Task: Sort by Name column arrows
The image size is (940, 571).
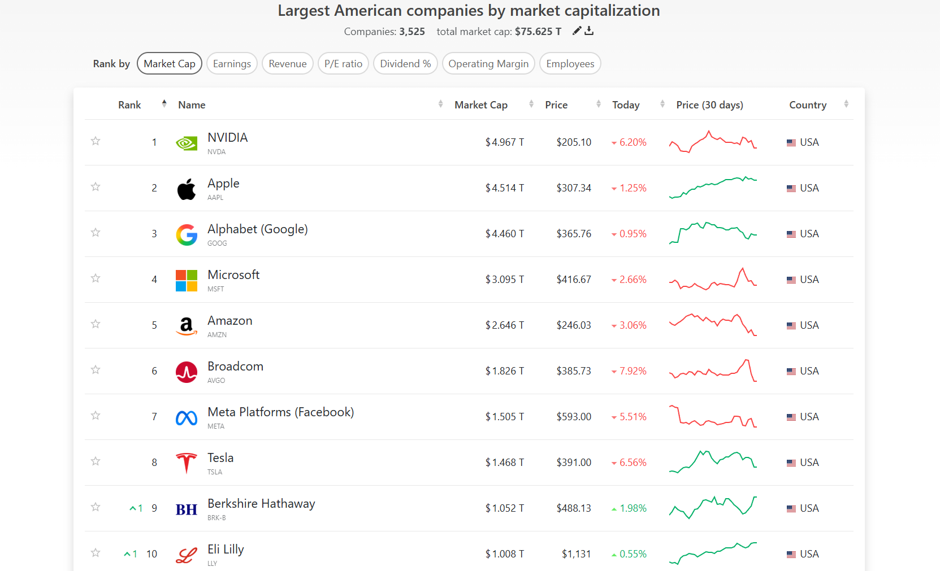Action: click(441, 104)
